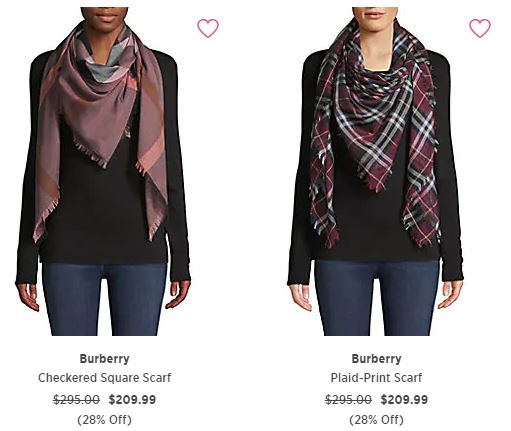Click struck-through $295.00 under Checkered Square Scarf

[76, 399]
